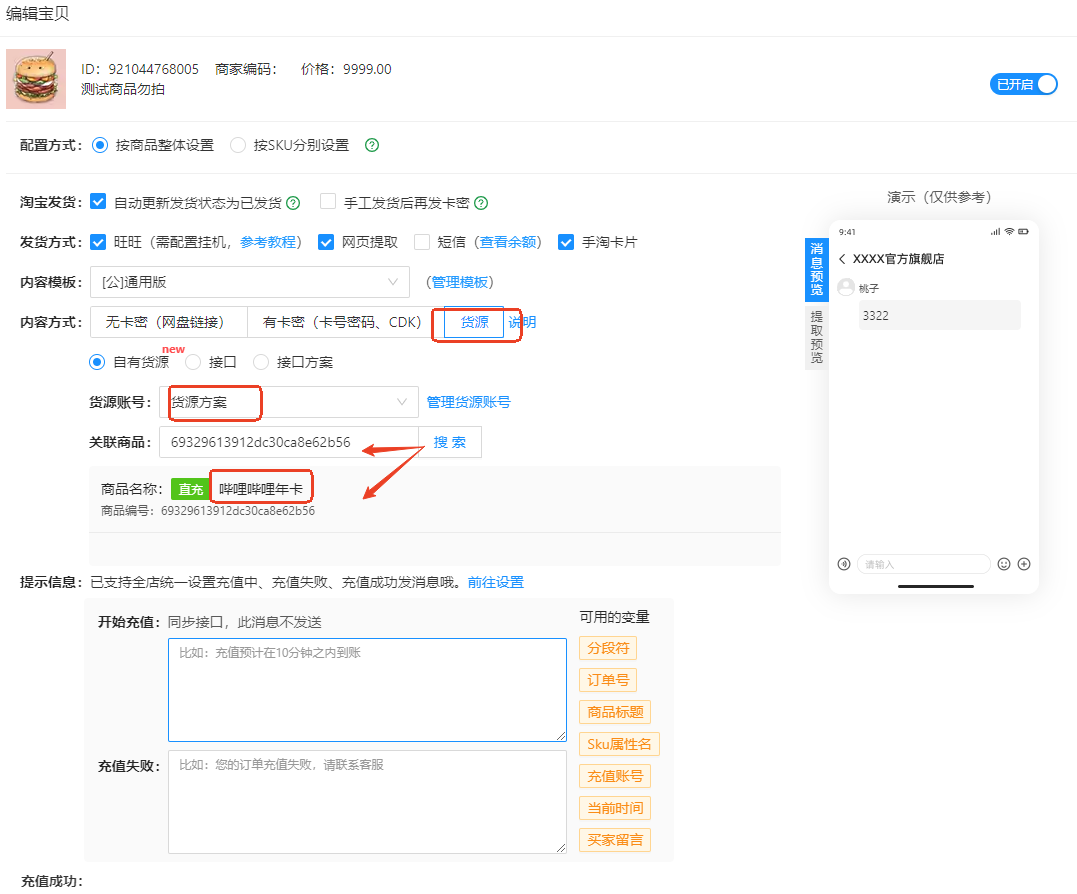Click the 直充 green tag
Viewport: 1077px width, 894px height.
point(190,489)
